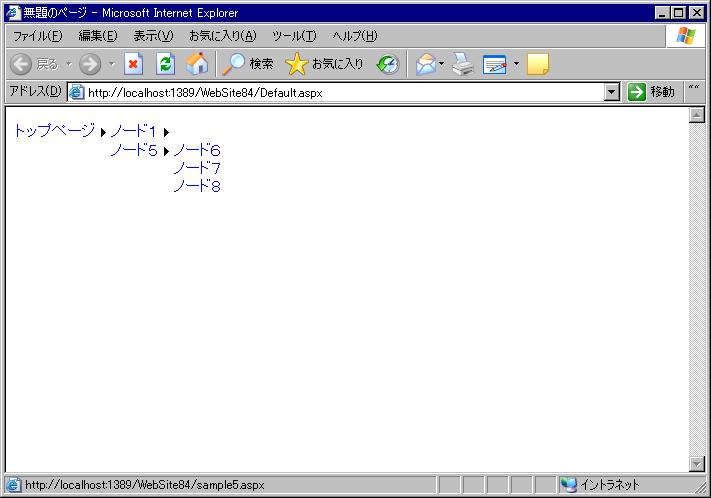Viewport: 711px width, 498px height.
Task: Follow the ノード8 link
Action: coord(197,186)
